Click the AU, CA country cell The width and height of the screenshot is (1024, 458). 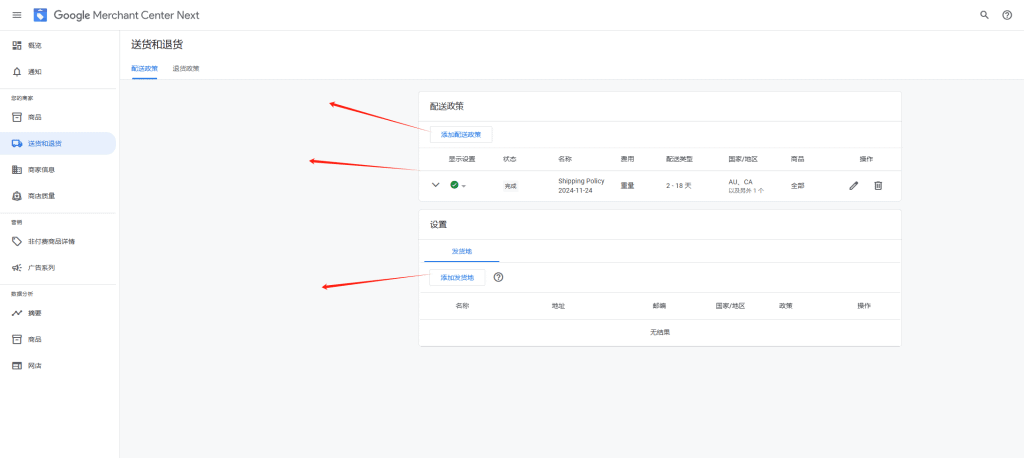746,186
